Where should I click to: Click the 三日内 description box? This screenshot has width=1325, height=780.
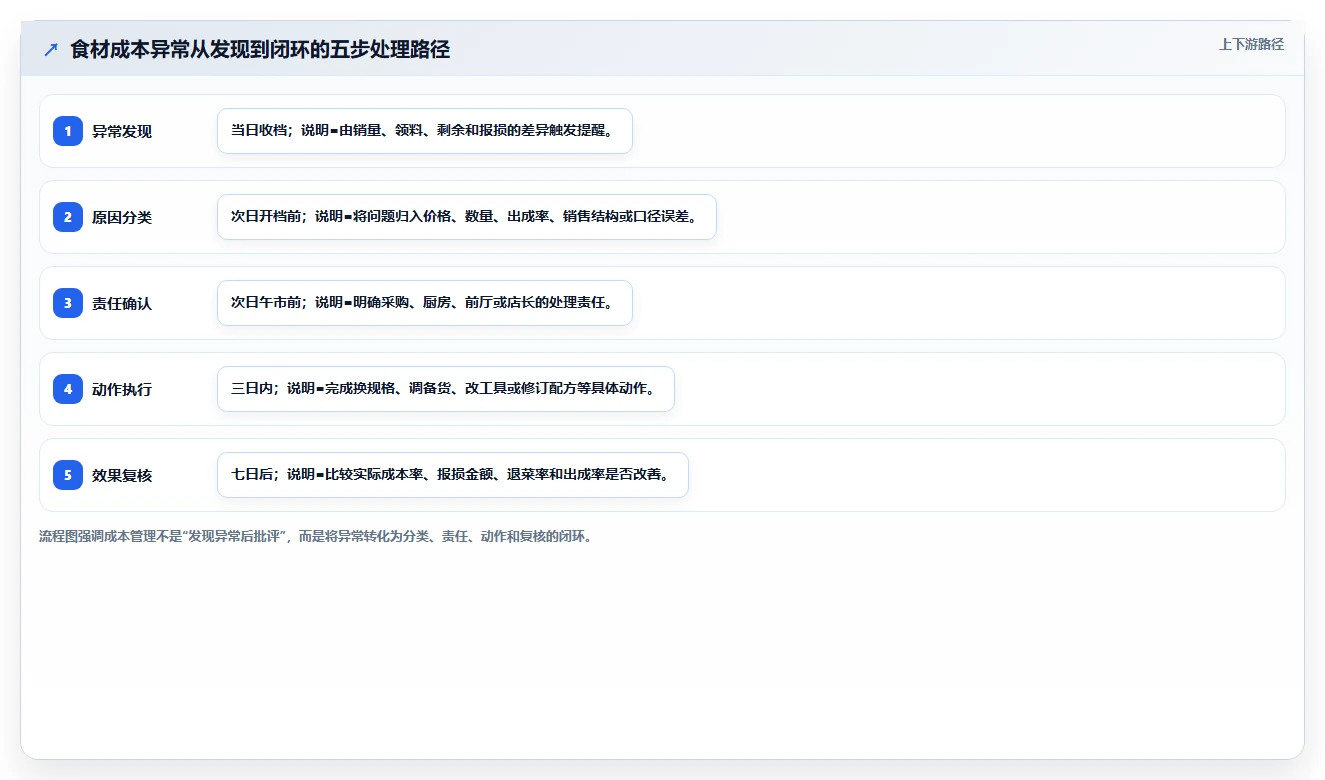coord(446,389)
